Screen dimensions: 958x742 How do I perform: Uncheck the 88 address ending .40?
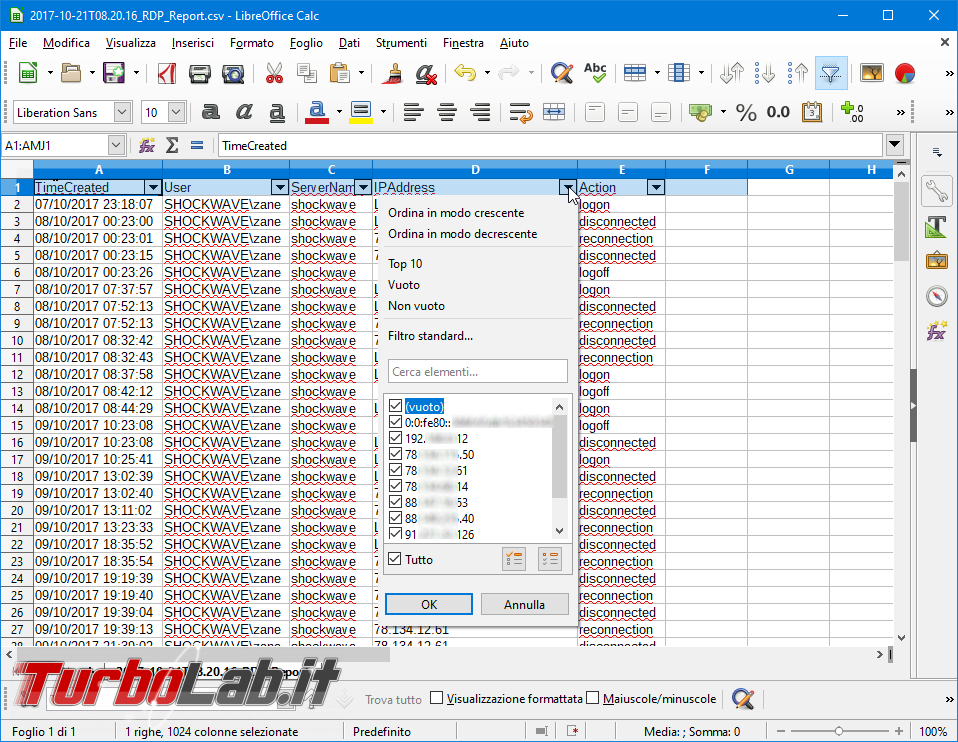[395, 518]
